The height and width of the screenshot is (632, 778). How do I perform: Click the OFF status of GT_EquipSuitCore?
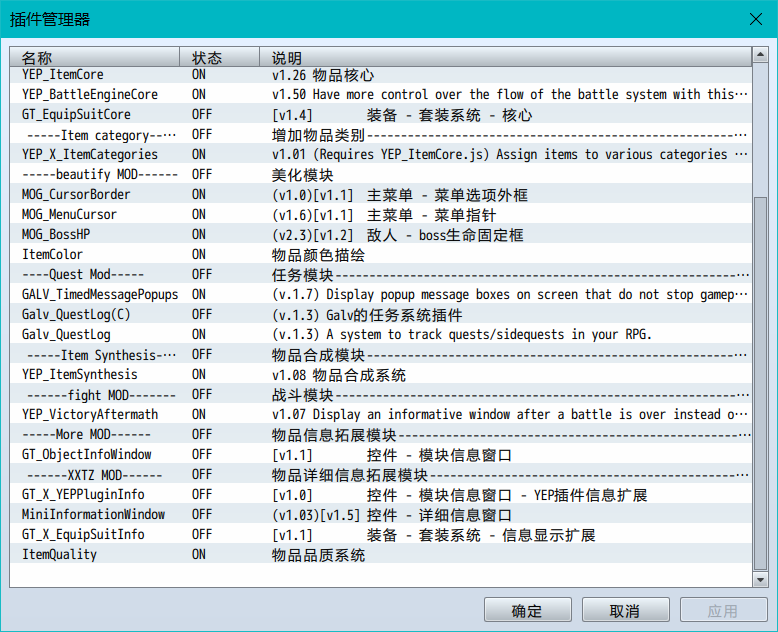tap(202, 115)
